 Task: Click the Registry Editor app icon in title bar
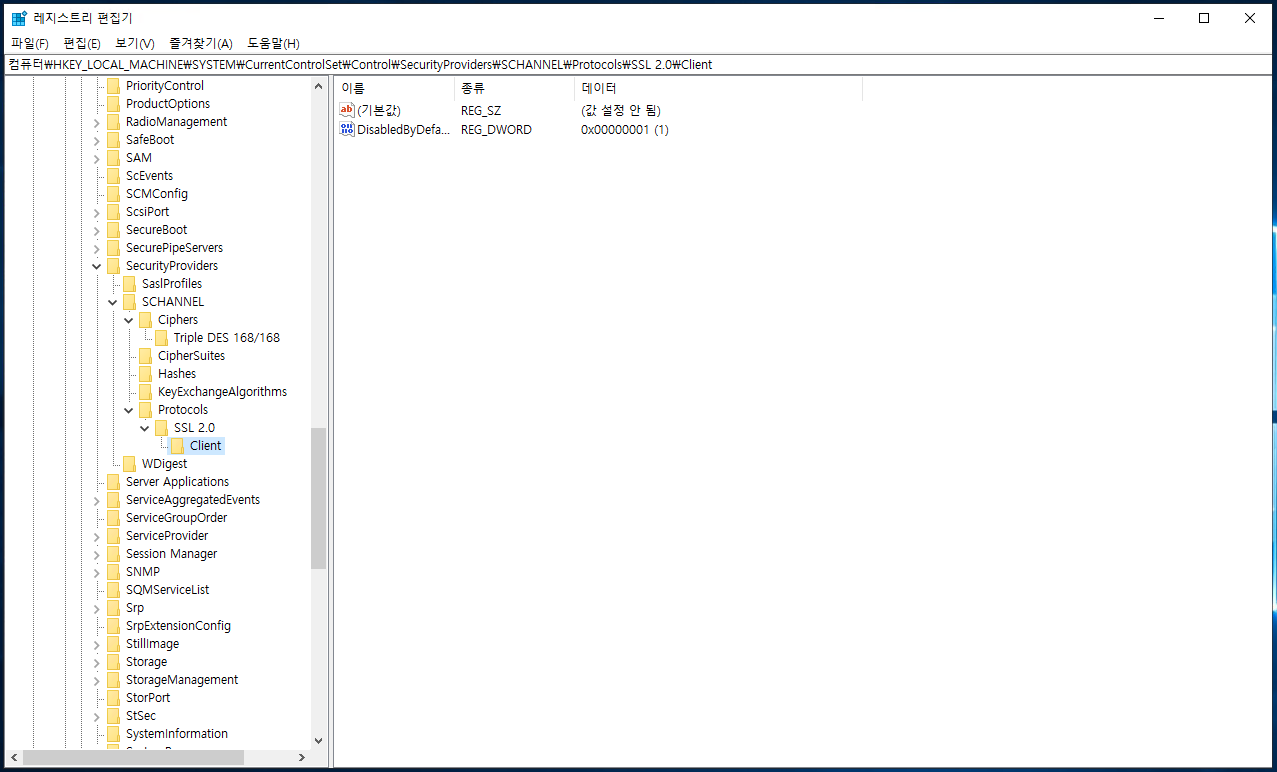point(18,18)
